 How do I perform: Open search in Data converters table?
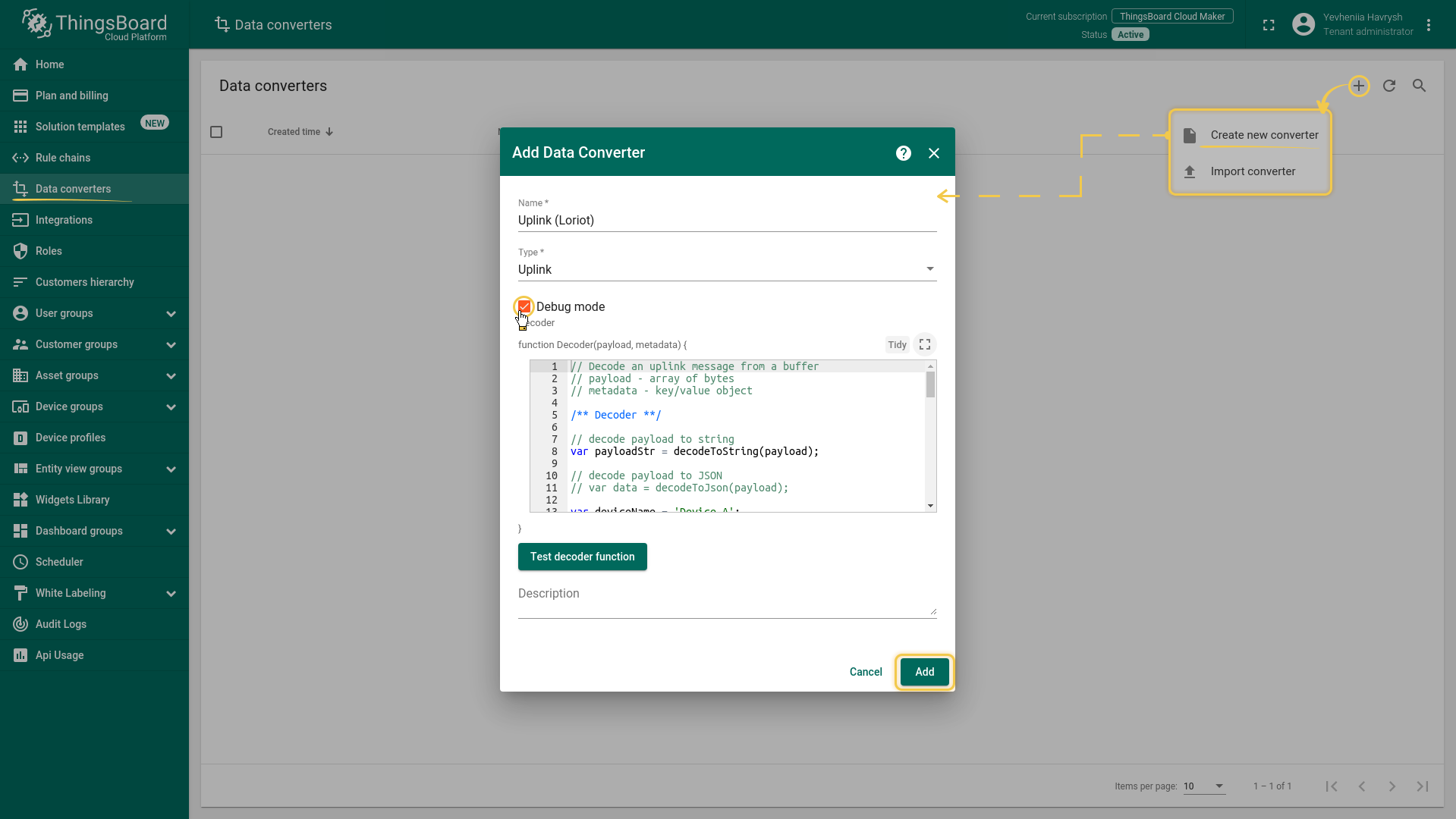pos(1419,86)
